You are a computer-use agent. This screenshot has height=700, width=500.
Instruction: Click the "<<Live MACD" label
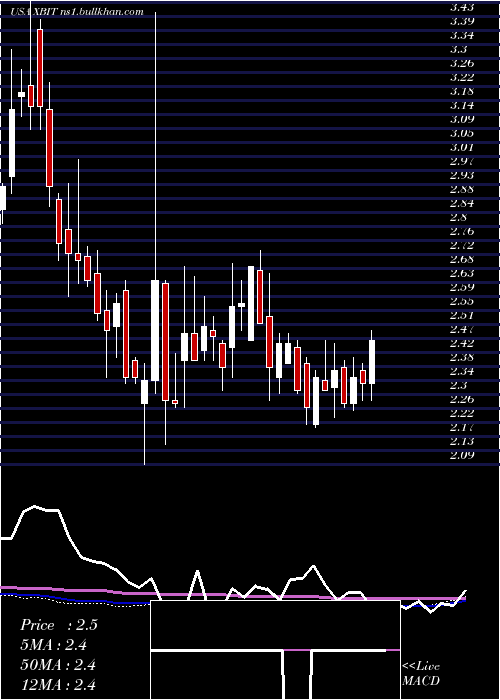421,674
